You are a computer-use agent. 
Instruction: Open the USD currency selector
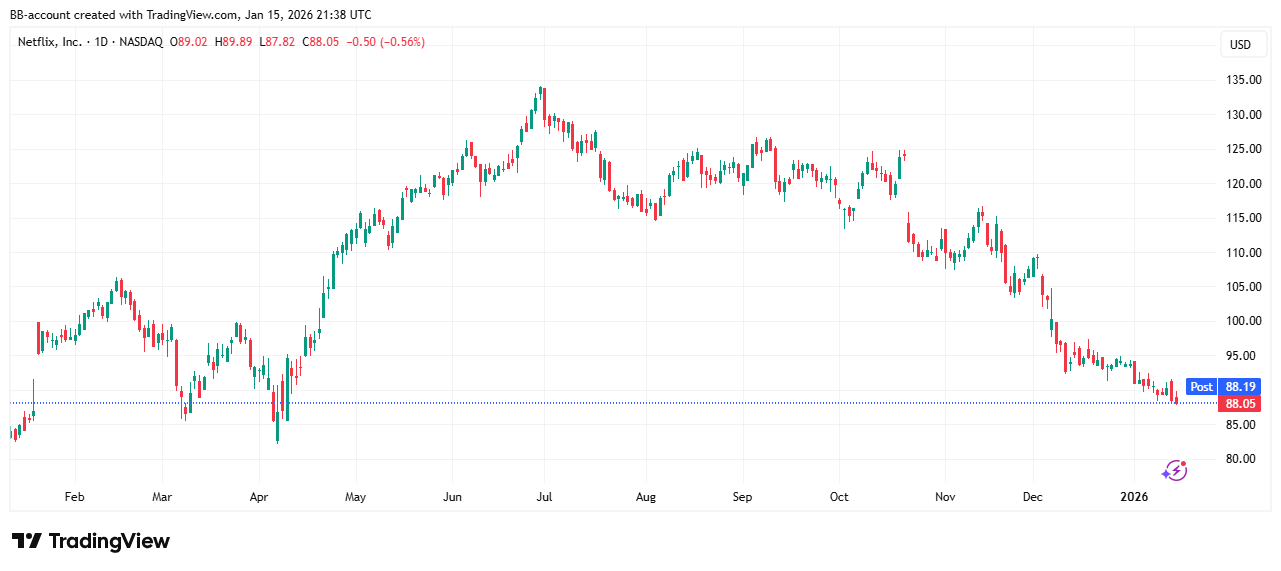pos(1240,44)
